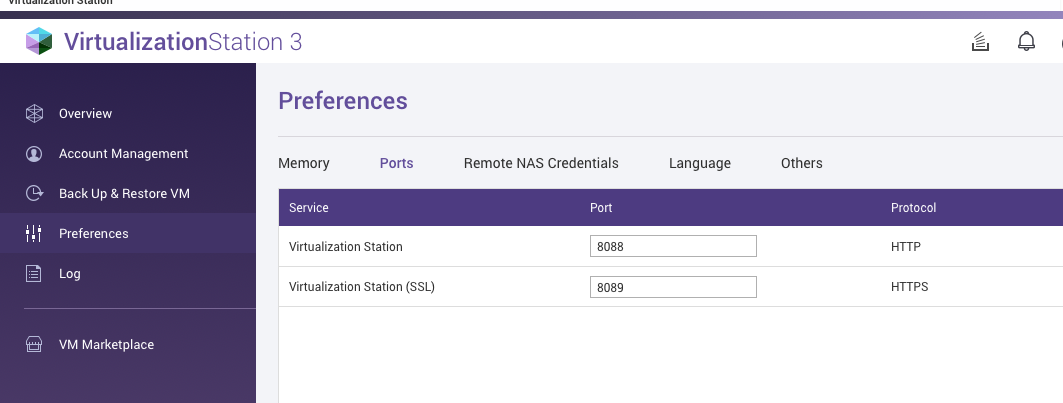The width and height of the screenshot is (1063, 403).
Task: Open the notifications bell icon
Action: click(x=1026, y=41)
